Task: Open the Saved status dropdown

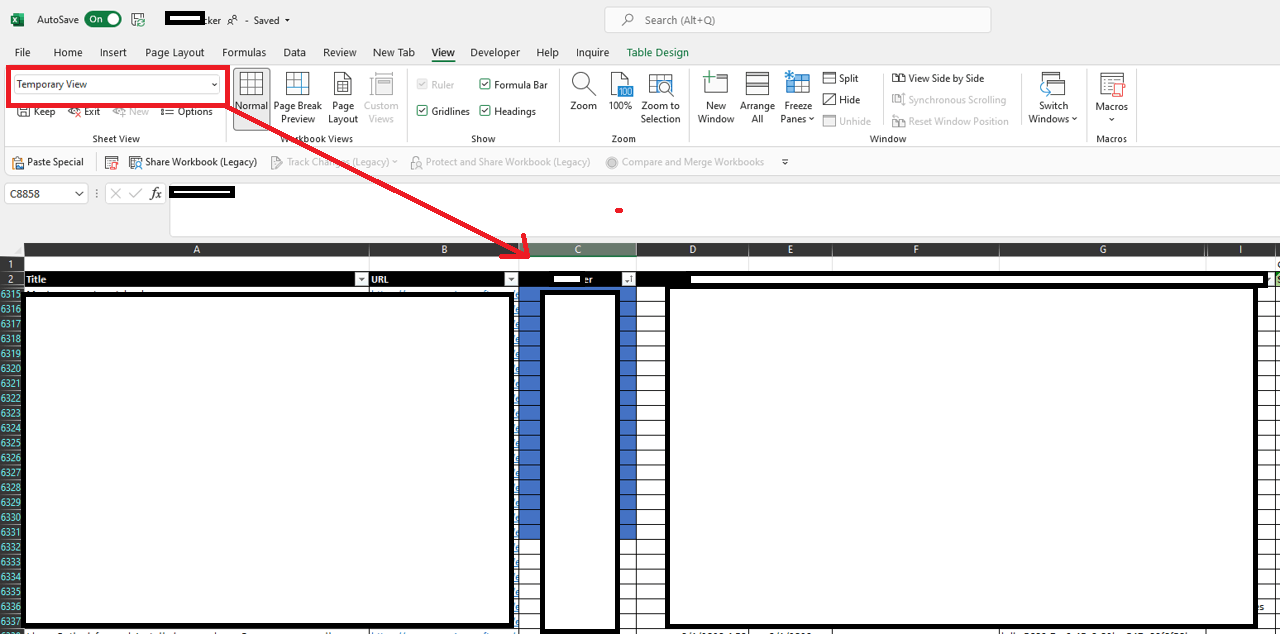Action: pyautogui.click(x=272, y=20)
